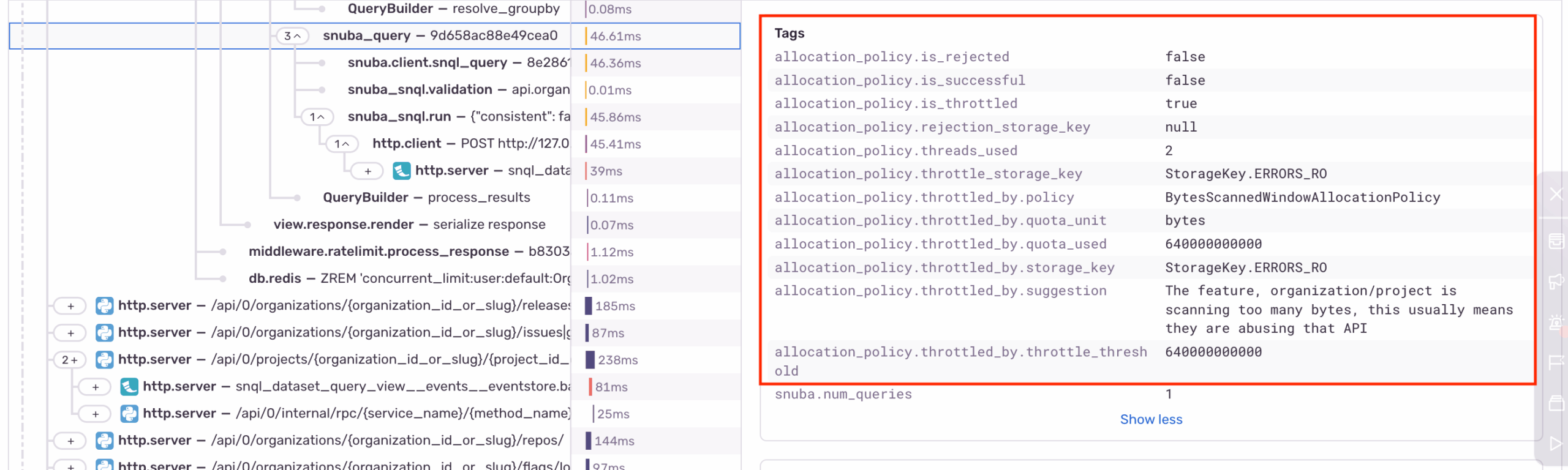Click the Show less link under Tags
Screen dimensions: 1568x470
1150,419
